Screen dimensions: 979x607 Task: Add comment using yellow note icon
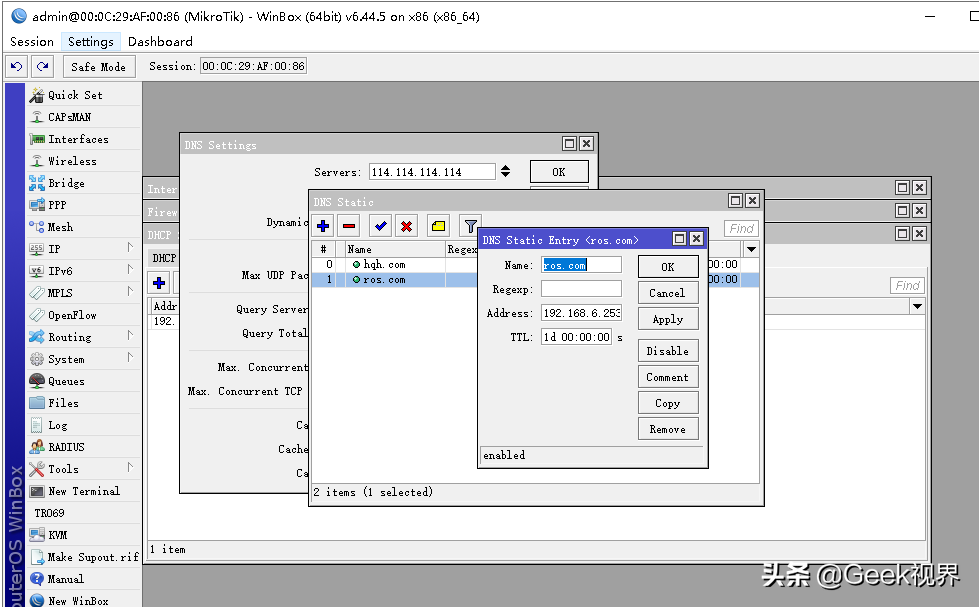coord(438,226)
